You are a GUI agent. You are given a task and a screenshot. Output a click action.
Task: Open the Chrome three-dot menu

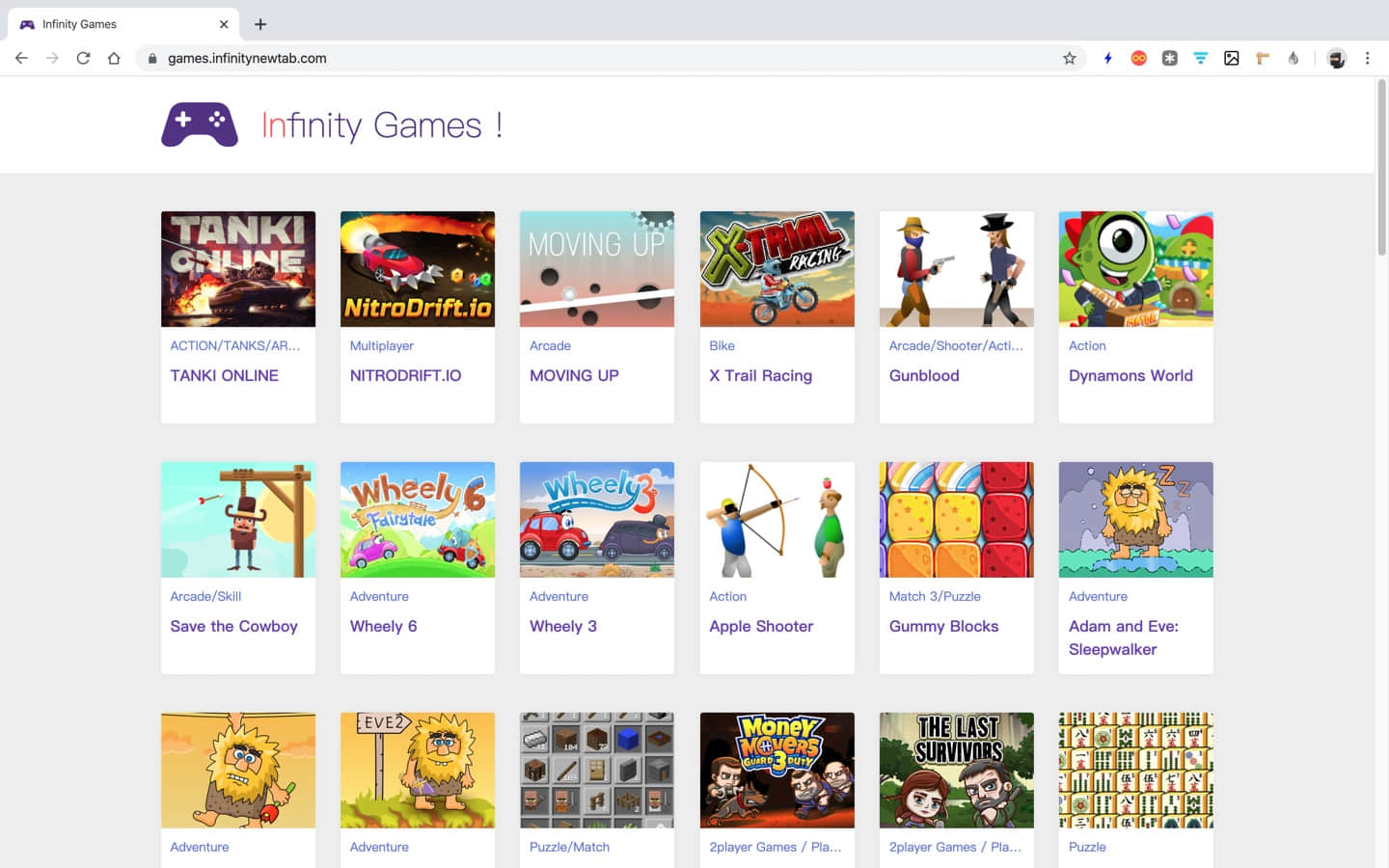click(x=1367, y=58)
